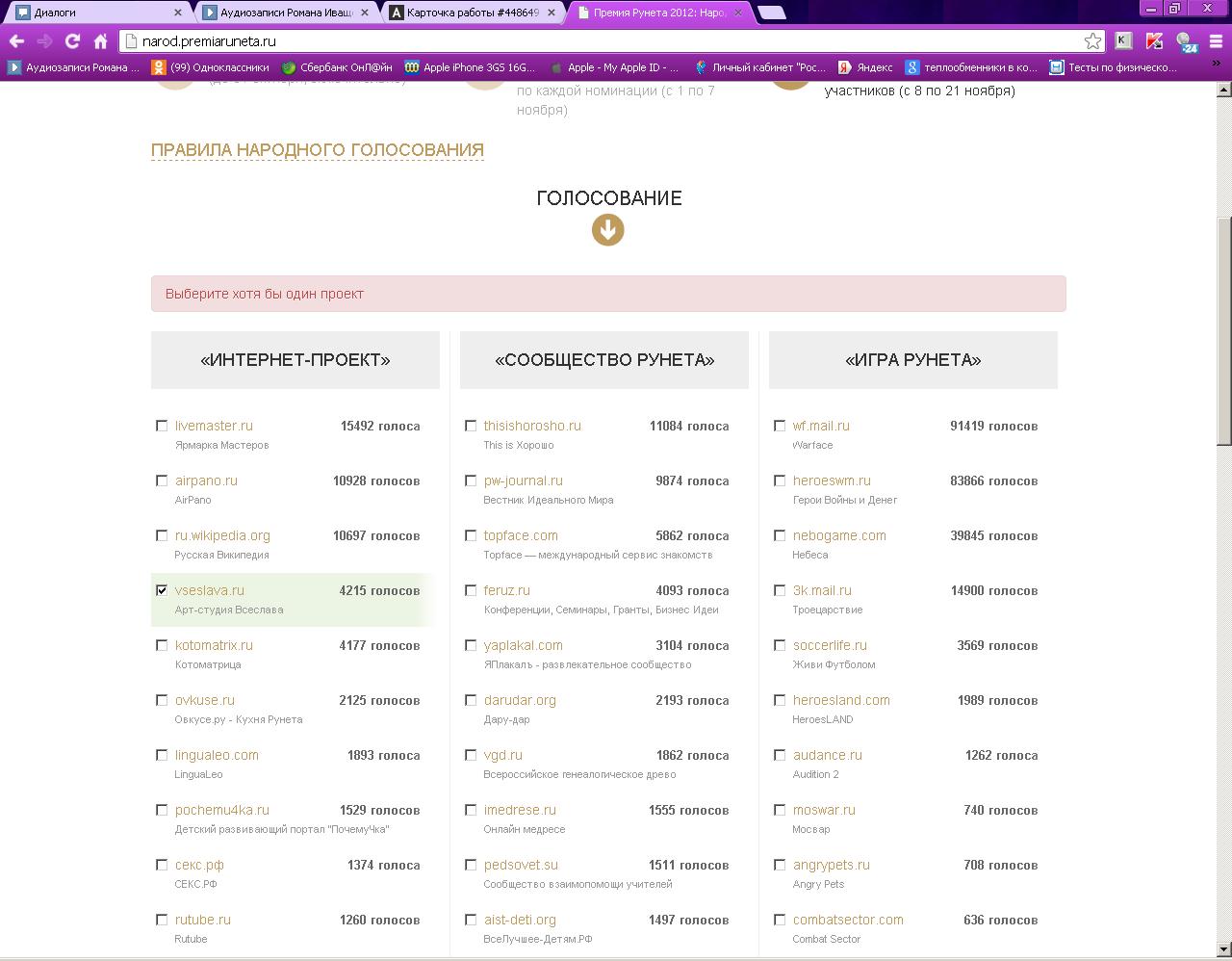Click the «СООБЩЕСТВО РУНЕТА» category header
1232x961 pixels.
604,360
